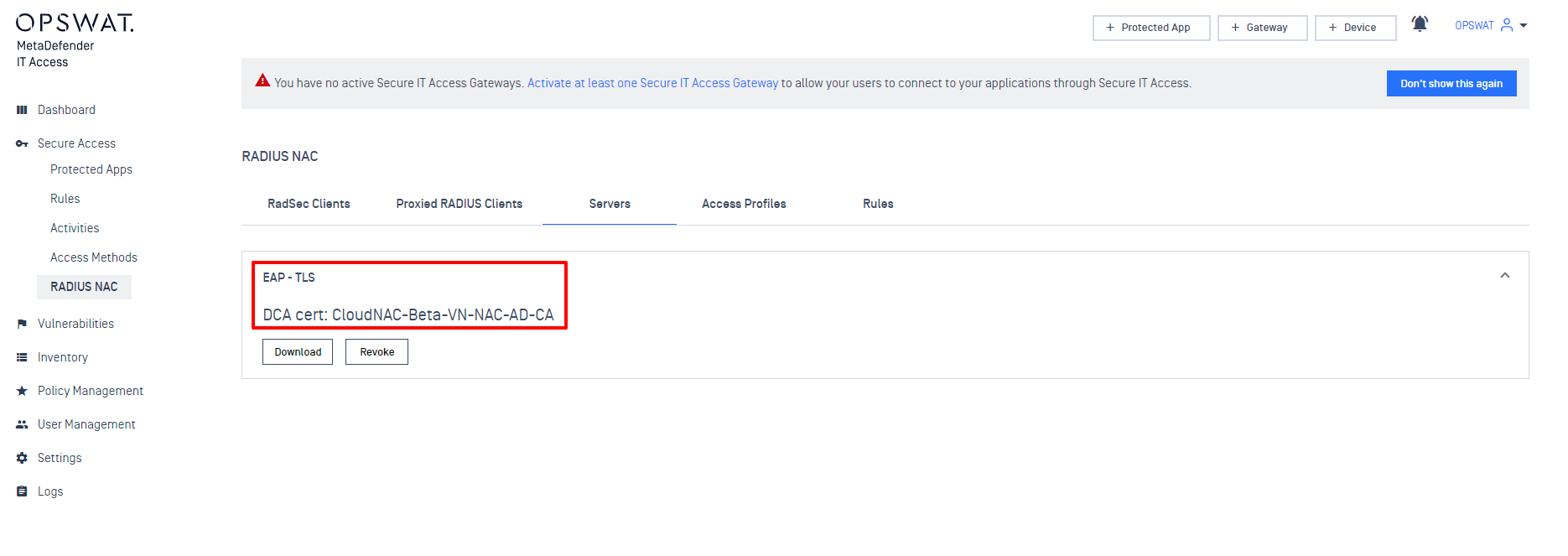Open the notifications bell
This screenshot has width=1568, height=556.
tap(1420, 24)
